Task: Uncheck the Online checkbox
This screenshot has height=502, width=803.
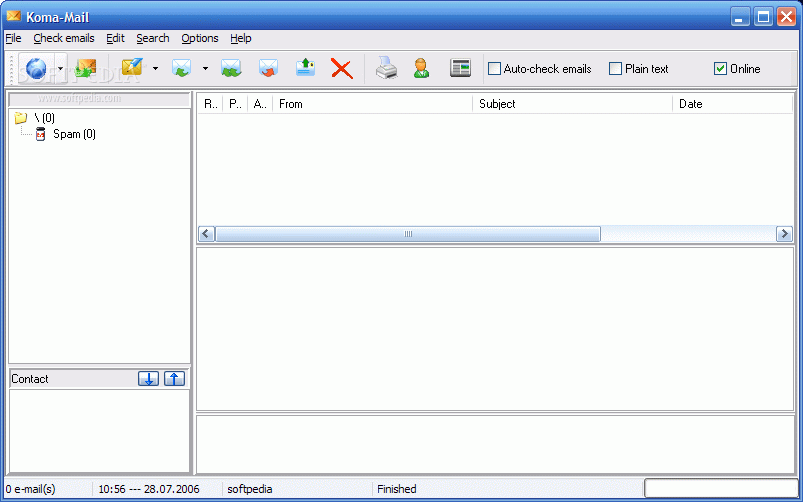Action: 721,69
